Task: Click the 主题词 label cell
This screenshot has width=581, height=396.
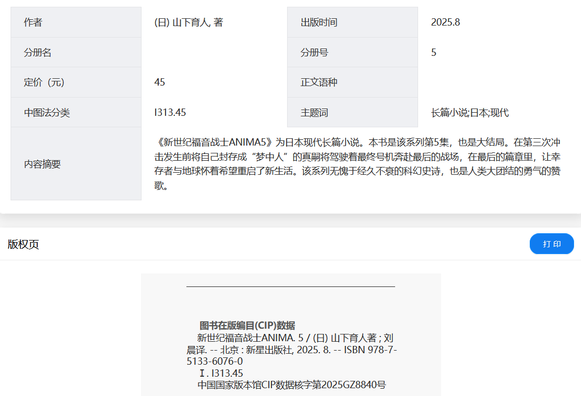Action: (352, 112)
